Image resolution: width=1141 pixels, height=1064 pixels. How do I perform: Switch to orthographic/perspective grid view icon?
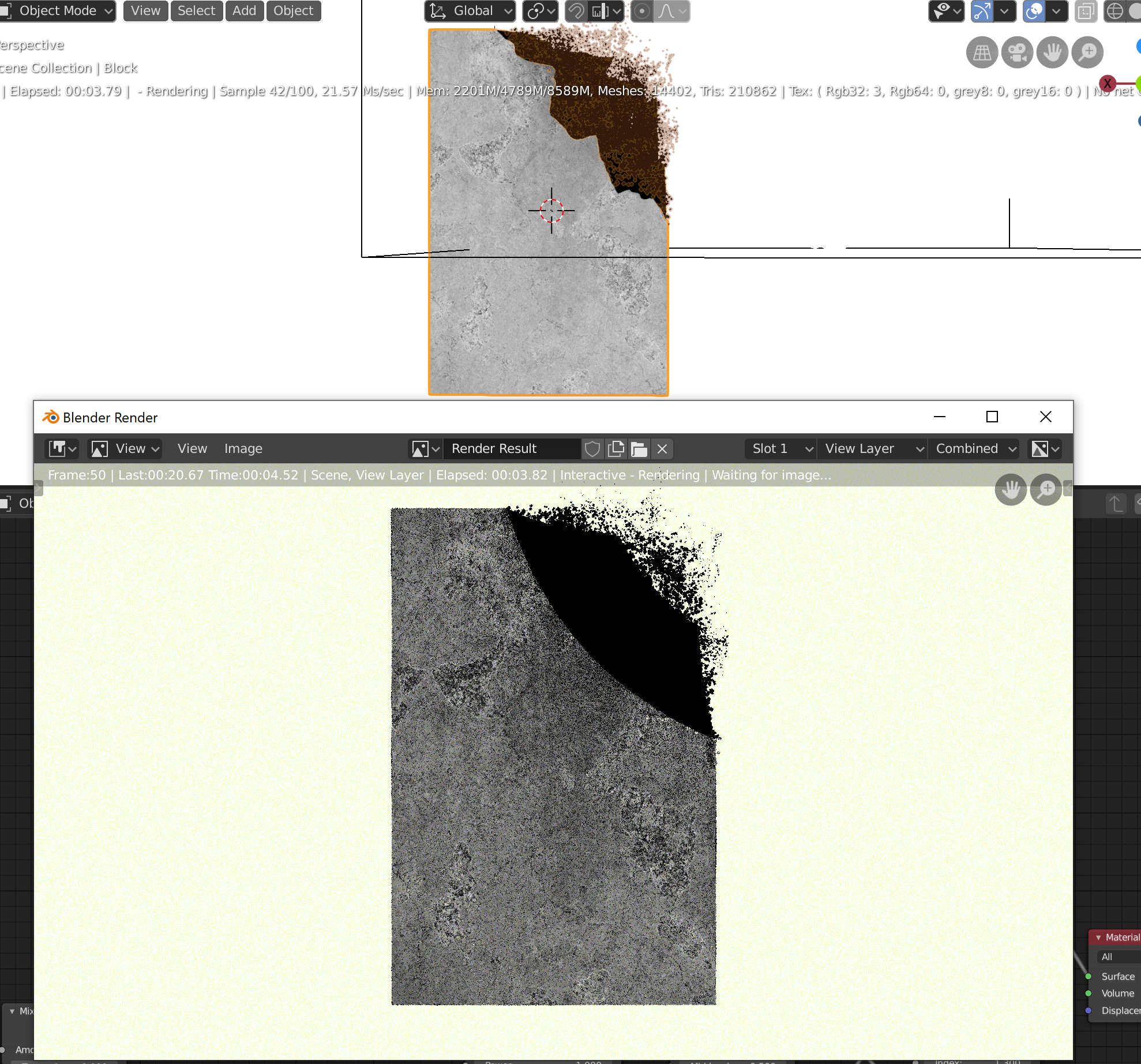[x=982, y=53]
